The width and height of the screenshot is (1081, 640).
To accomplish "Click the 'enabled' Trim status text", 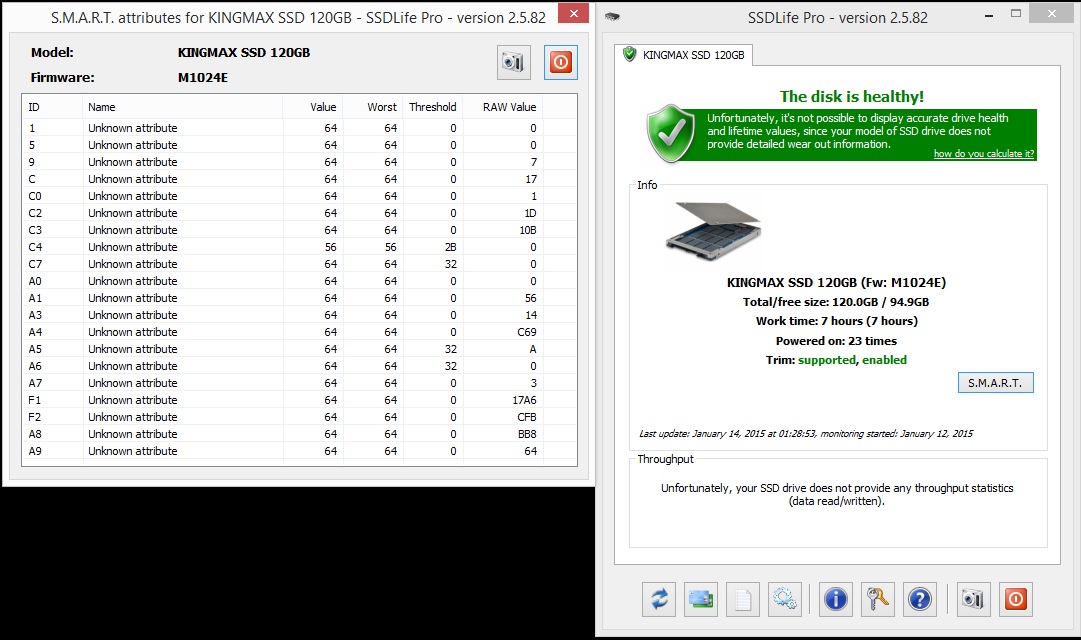I will pos(885,359).
